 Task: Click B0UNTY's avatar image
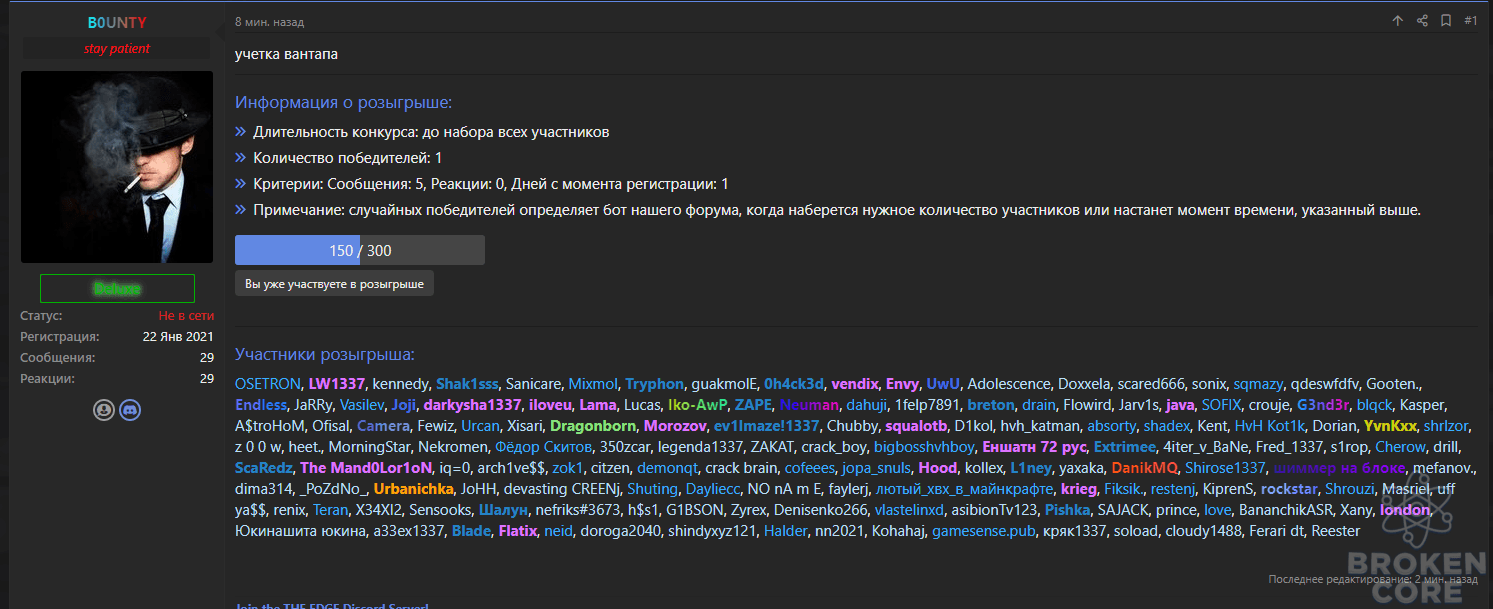tap(117, 167)
